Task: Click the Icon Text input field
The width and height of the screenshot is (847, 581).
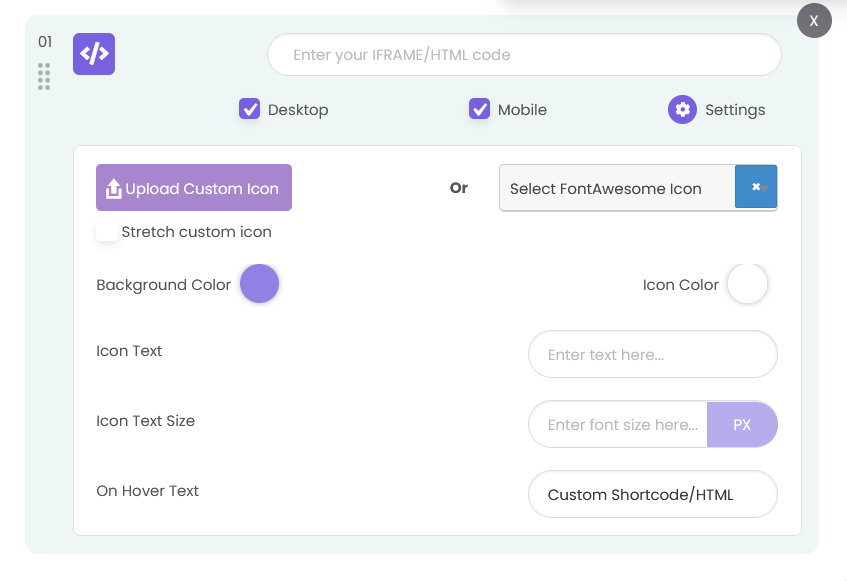Action: tap(652, 354)
